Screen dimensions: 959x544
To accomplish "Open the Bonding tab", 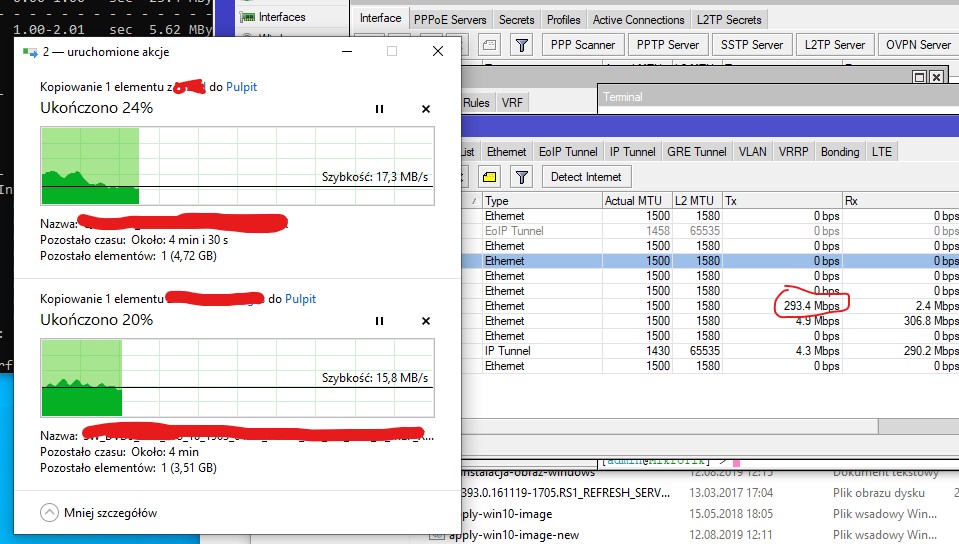I will [840, 152].
